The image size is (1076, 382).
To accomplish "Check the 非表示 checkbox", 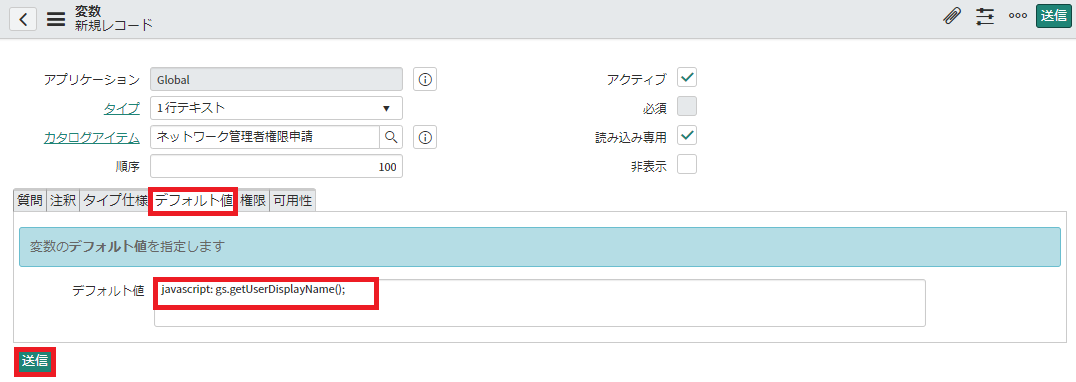I will click(687, 165).
